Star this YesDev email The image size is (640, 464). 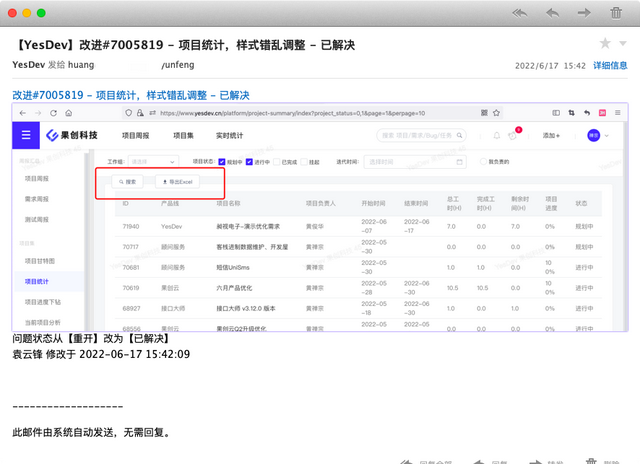click(x=605, y=43)
